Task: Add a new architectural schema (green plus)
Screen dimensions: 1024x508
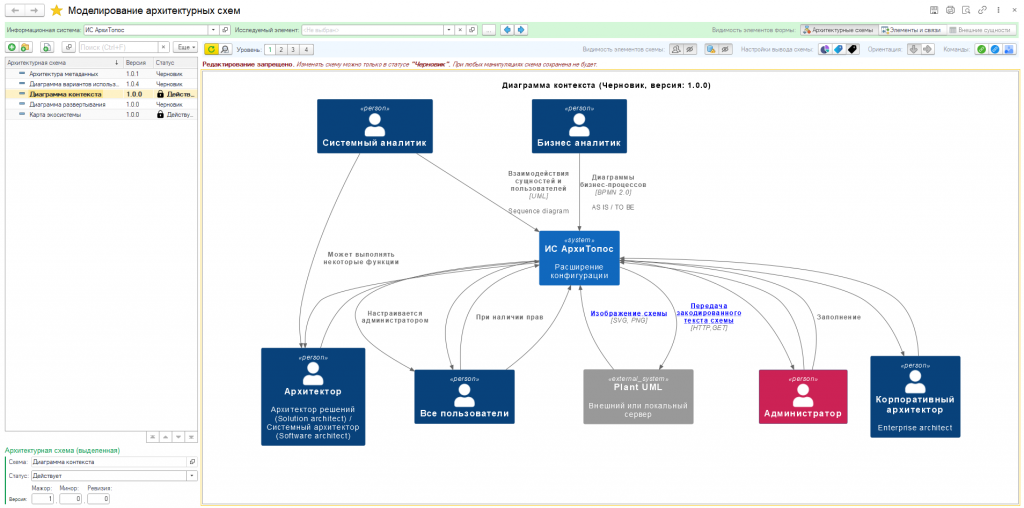Action: click(x=12, y=48)
